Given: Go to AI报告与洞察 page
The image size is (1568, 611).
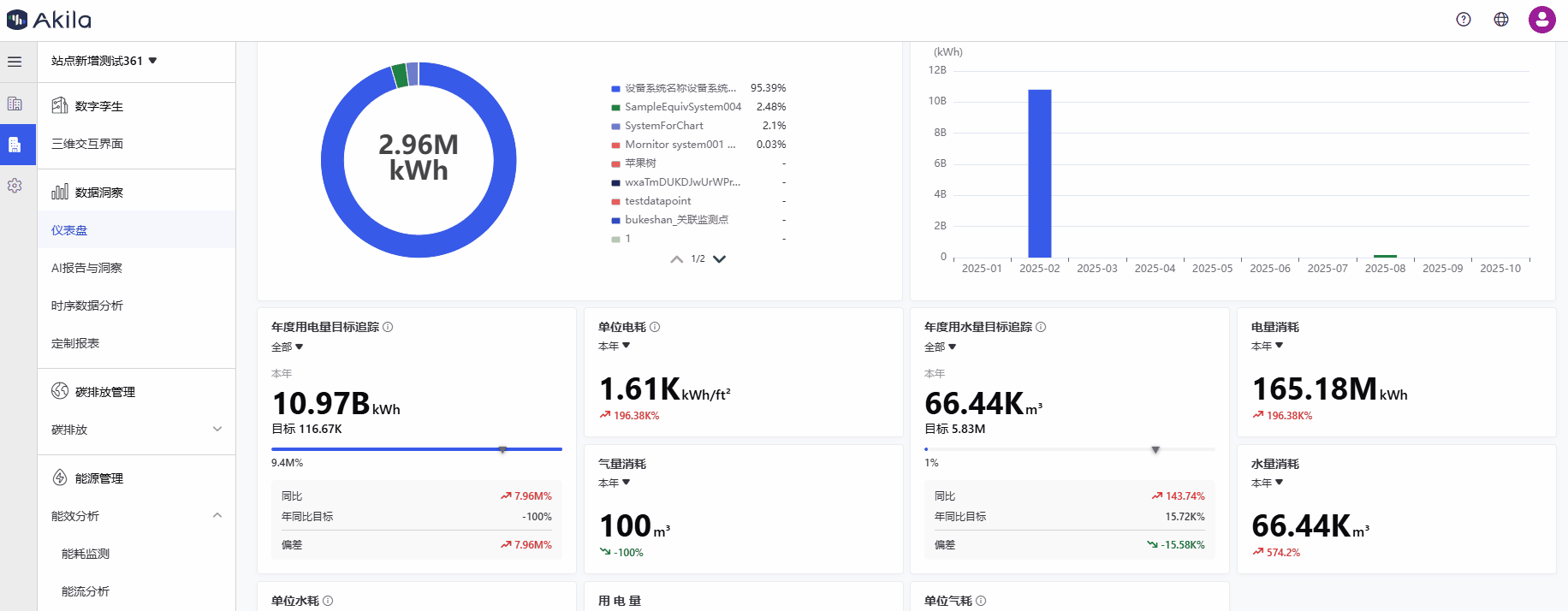Looking at the screenshot, I should [86, 268].
